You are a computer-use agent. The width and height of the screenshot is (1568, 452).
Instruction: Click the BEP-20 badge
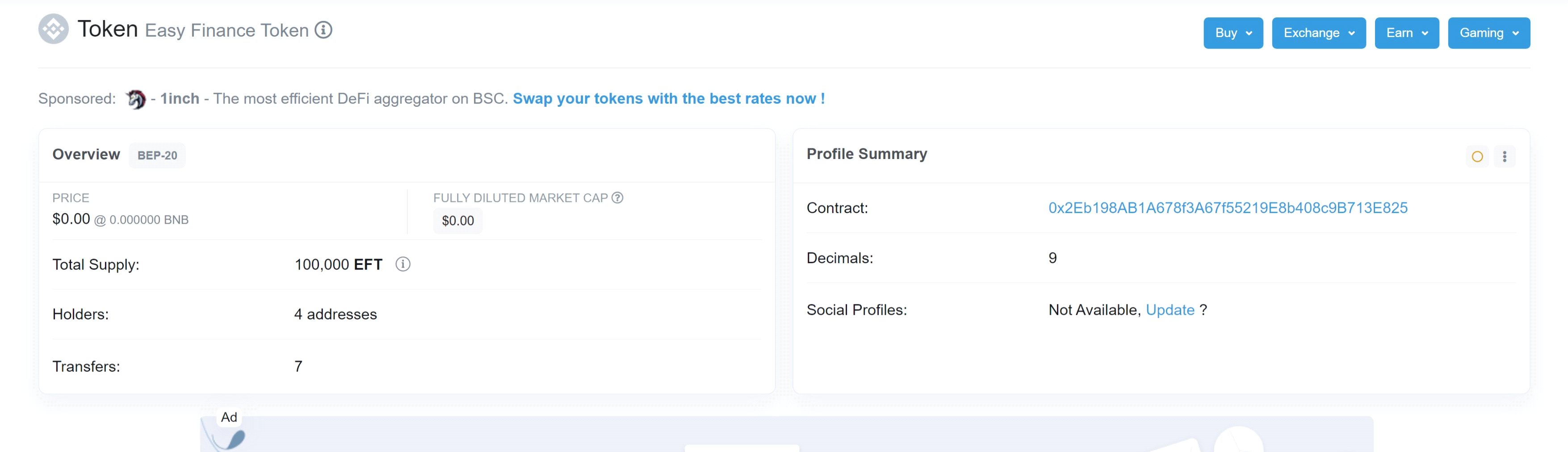click(x=157, y=156)
